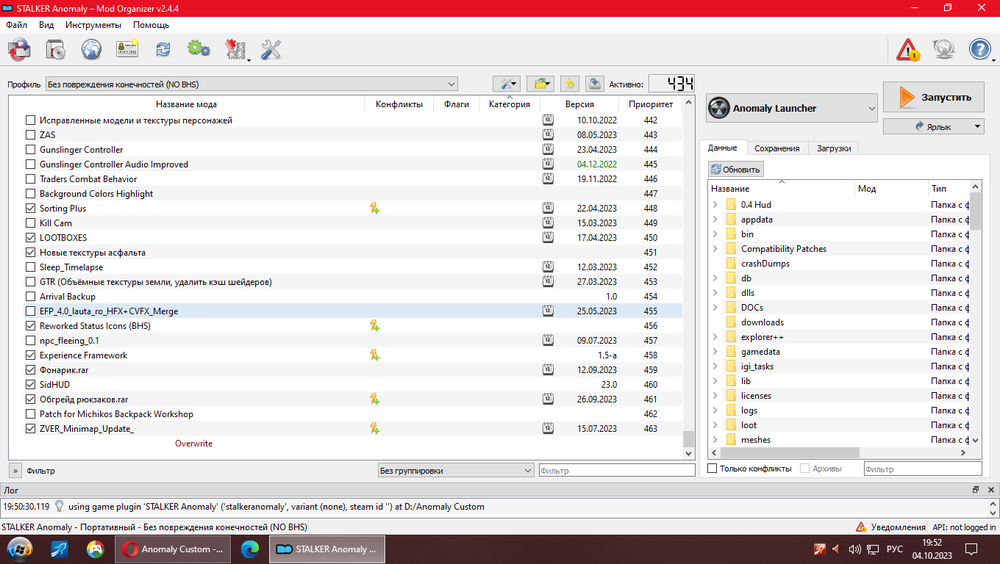
Task: Open settings wrench and screwdriver icon
Action: point(271,49)
